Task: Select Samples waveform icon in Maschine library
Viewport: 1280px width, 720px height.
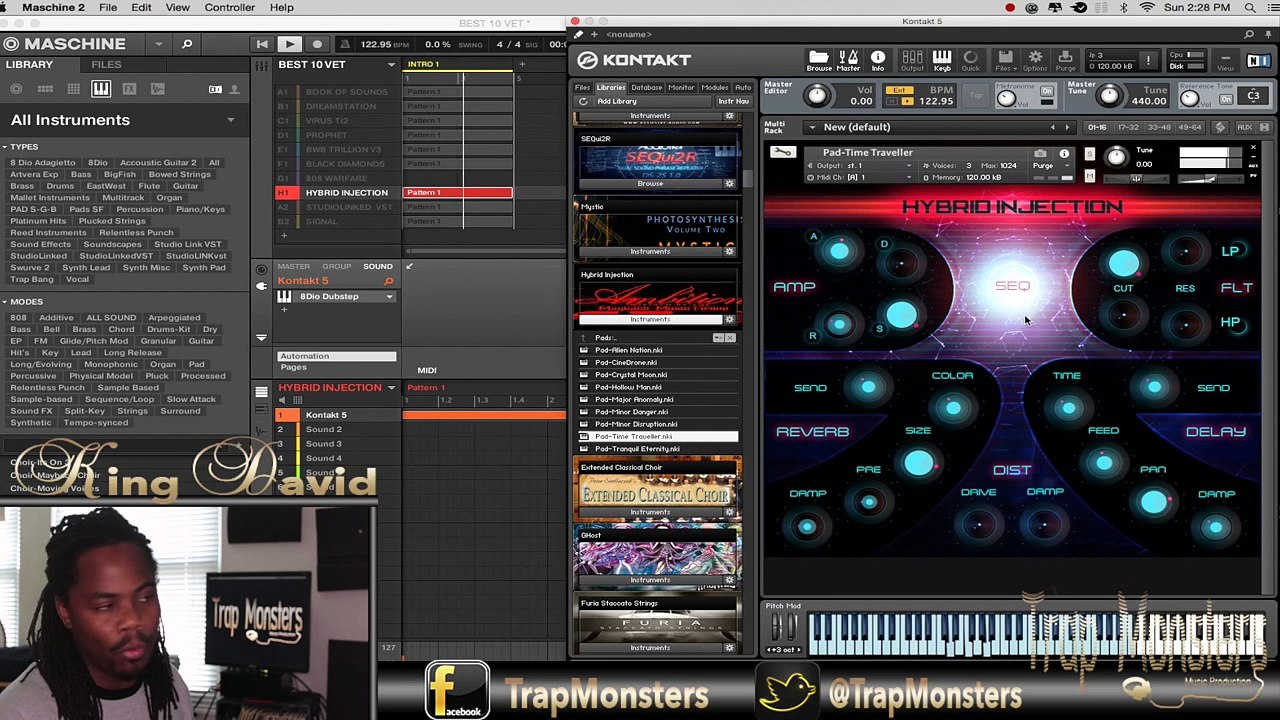Action: point(157,89)
